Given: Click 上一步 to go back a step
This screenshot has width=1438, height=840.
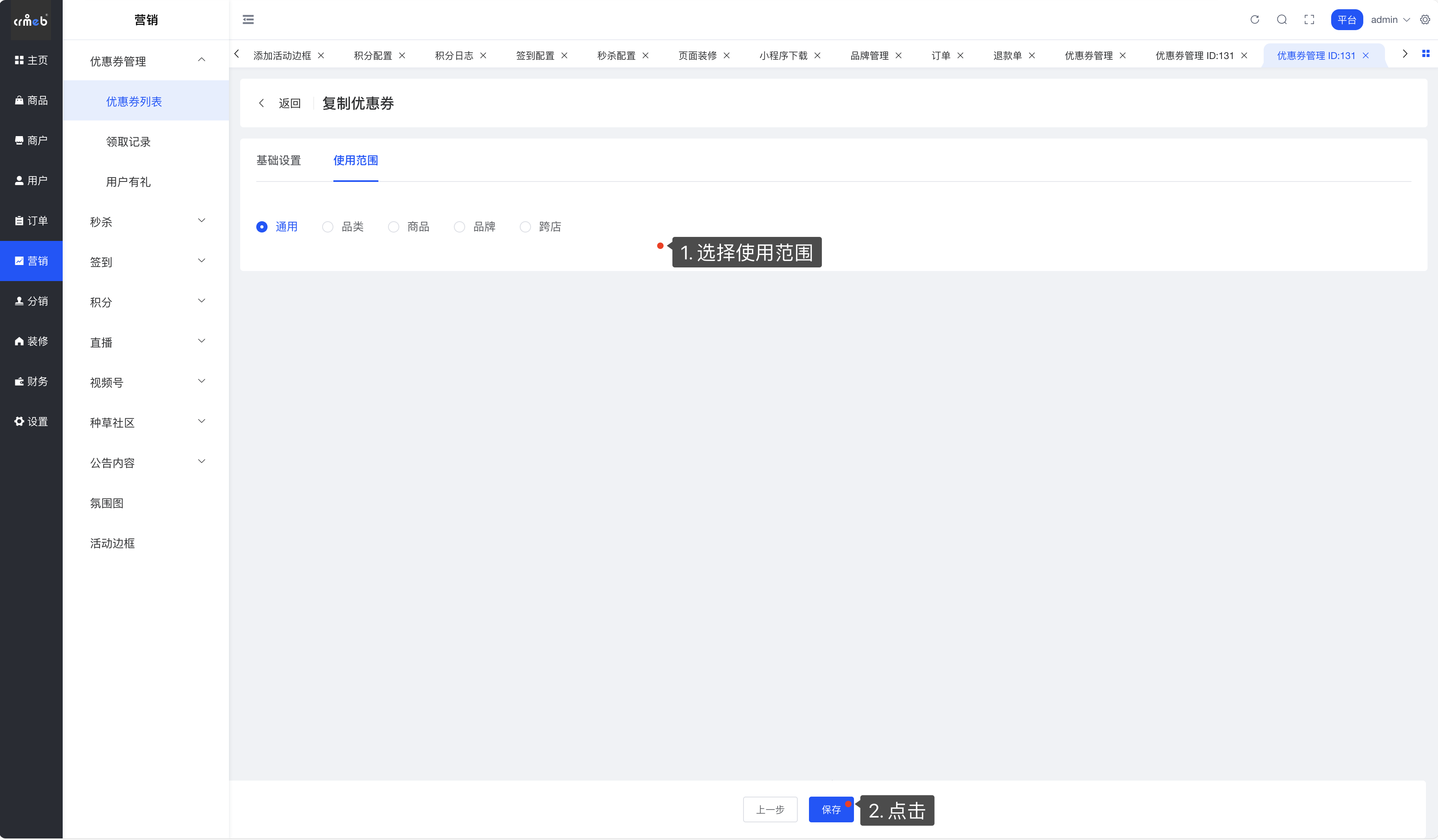Looking at the screenshot, I should pos(770,809).
